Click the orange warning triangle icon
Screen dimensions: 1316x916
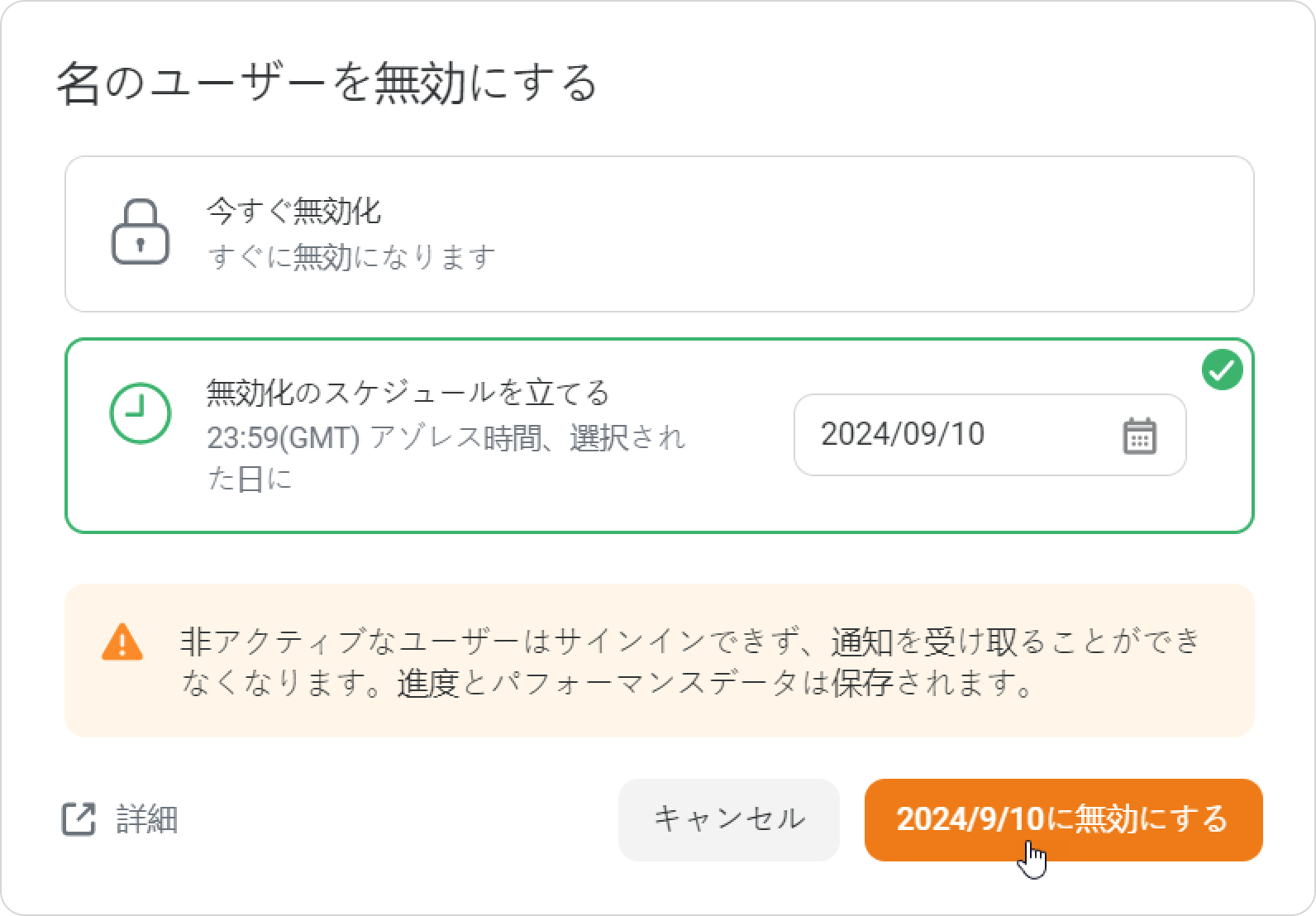click(122, 642)
